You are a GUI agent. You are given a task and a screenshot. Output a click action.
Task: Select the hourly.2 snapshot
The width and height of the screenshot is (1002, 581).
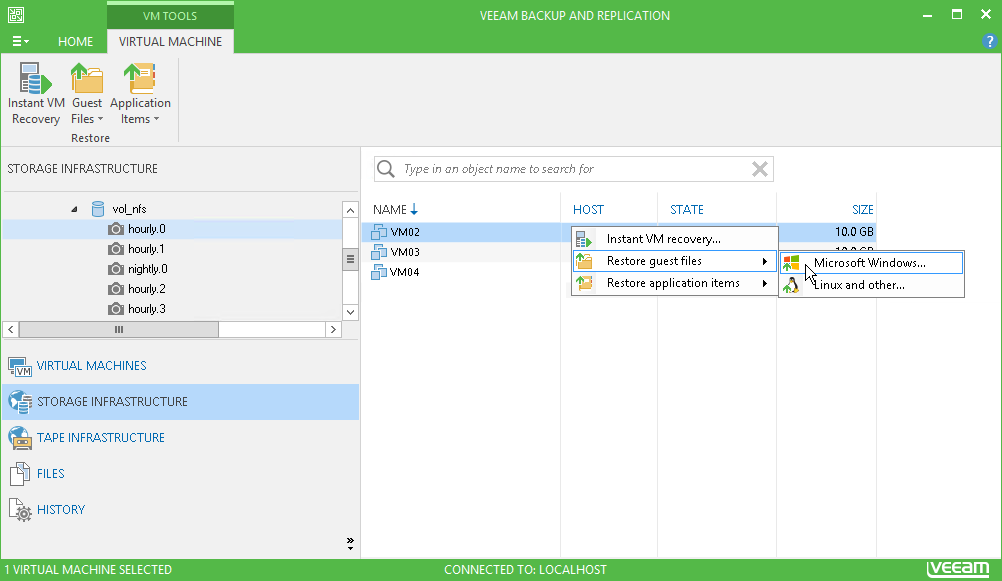pyautogui.click(x=146, y=289)
